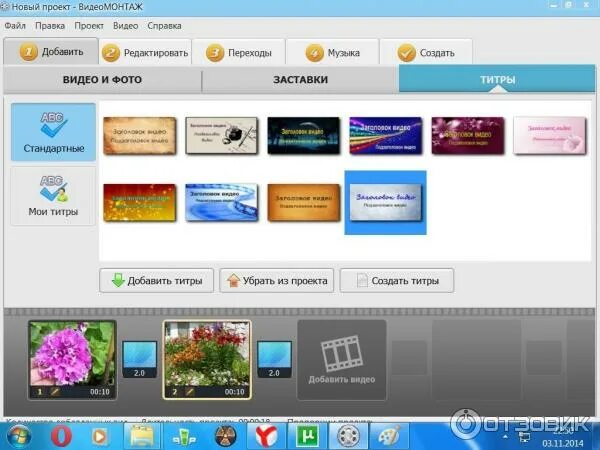The height and width of the screenshot is (450, 600).
Task: Launch Yandex browser from the taskbar
Action: pyautogui.click(x=266, y=436)
